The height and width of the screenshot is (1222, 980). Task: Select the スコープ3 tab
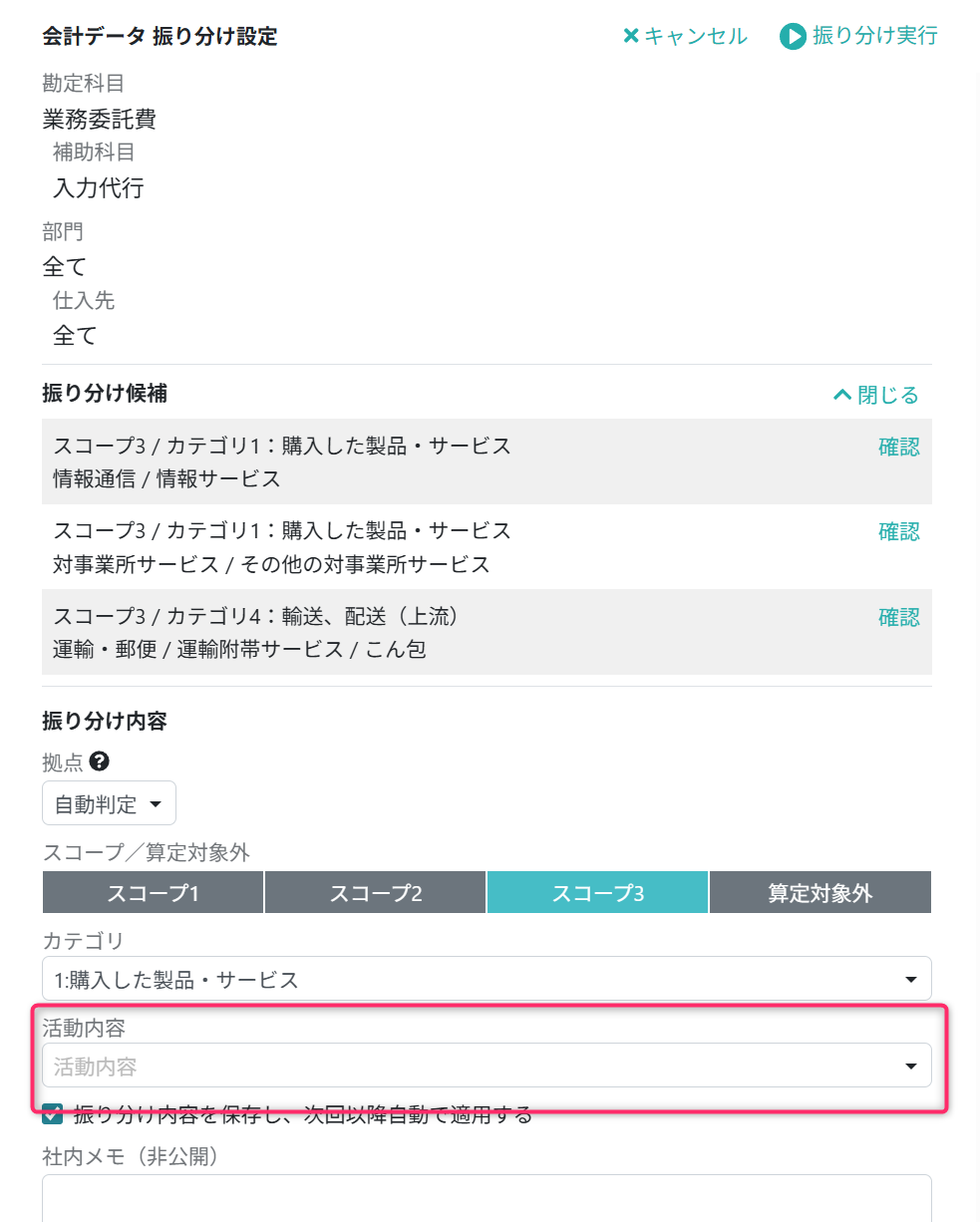(x=597, y=893)
